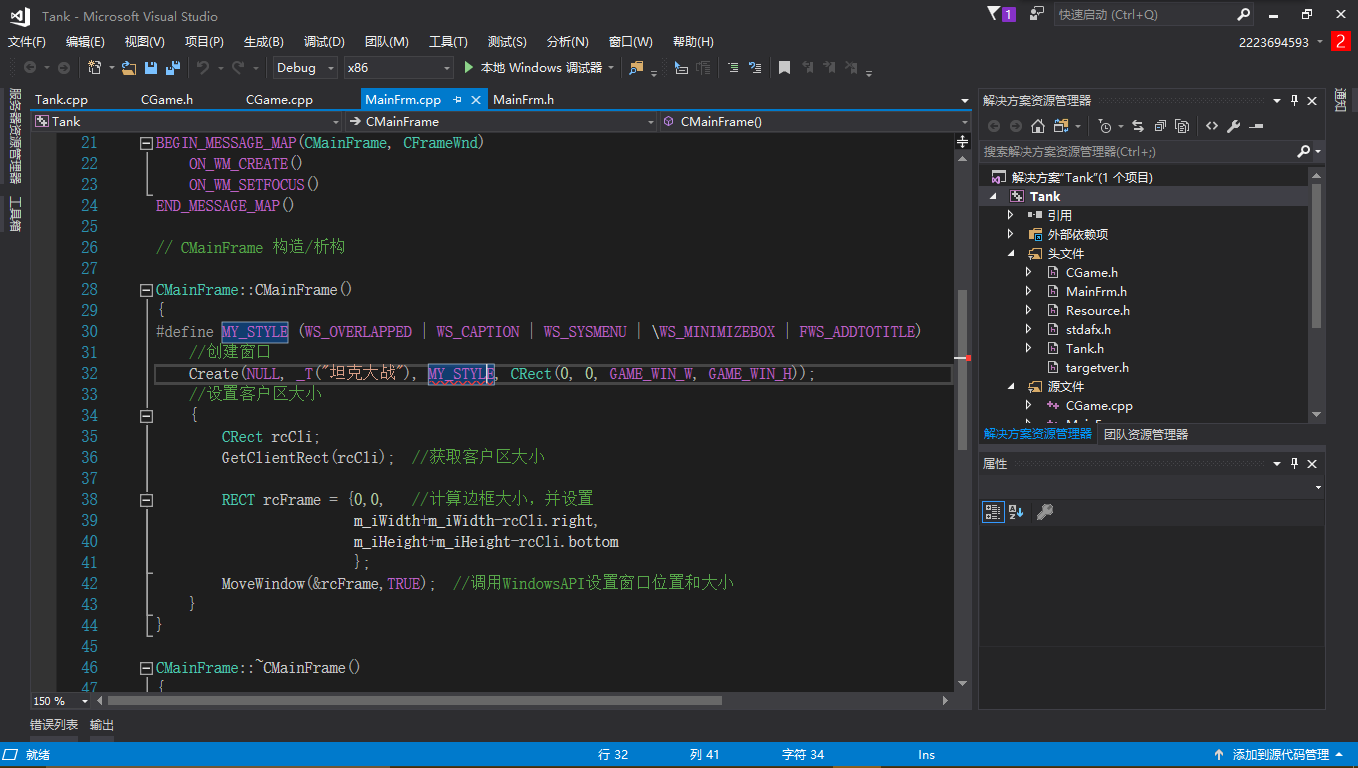
Task: Click the New Project toolbar icon
Action: point(94,67)
